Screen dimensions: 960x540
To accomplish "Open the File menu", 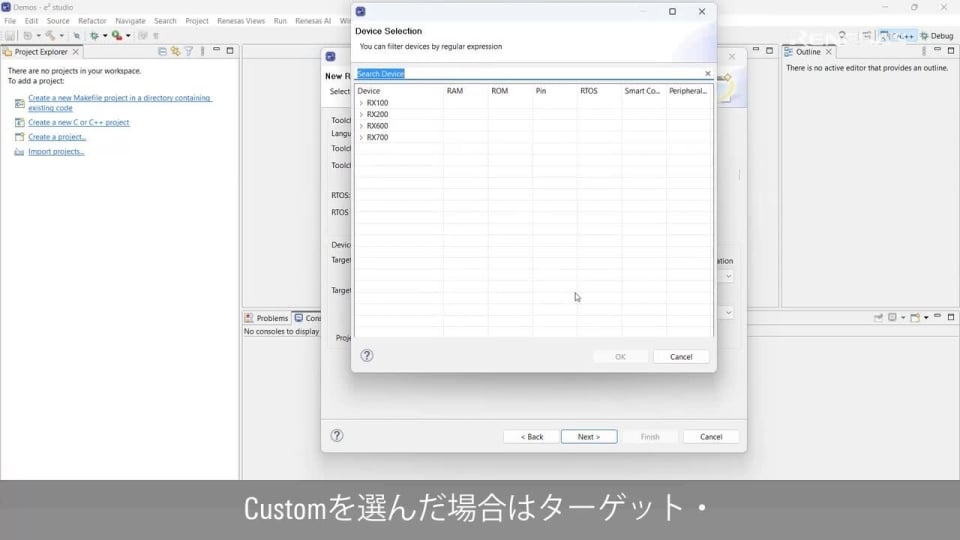I will 10,21.
